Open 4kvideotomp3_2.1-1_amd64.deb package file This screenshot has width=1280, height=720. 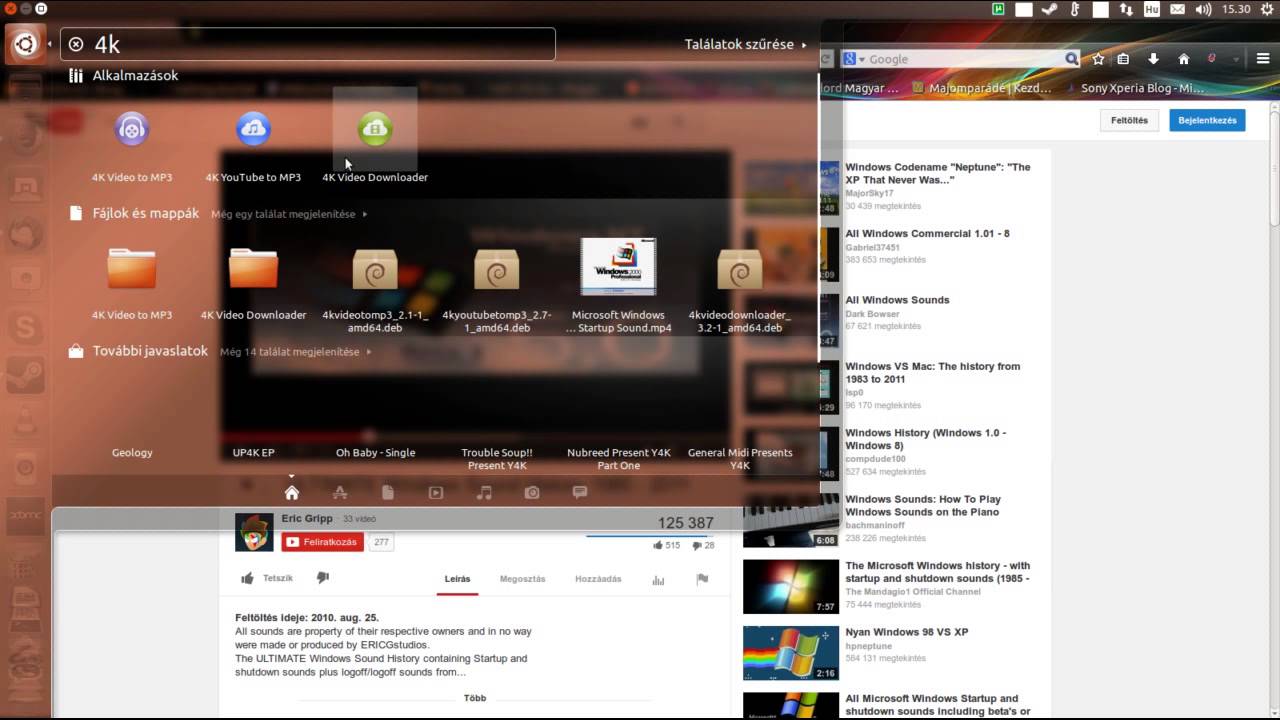(375, 268)
